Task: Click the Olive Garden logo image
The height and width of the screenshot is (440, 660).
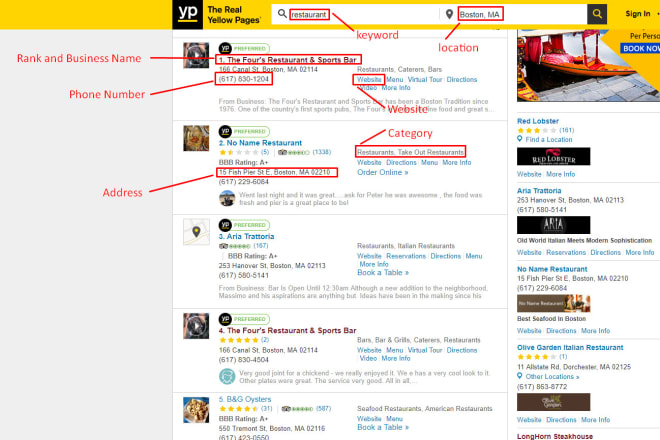Action: click(554, 402)
